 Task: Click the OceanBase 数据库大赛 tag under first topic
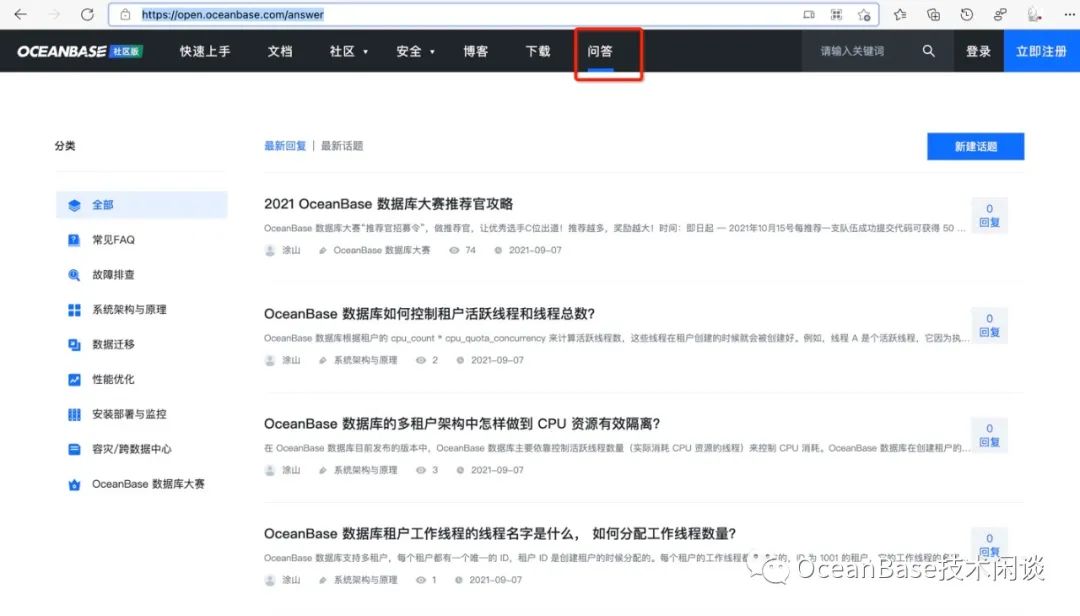pos(382,250)
